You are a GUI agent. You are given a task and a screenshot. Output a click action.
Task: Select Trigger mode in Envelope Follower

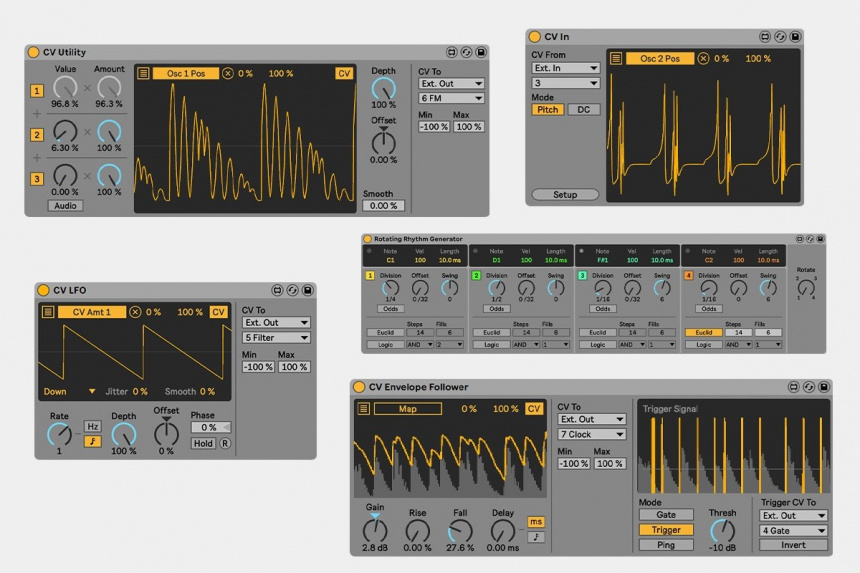coord(666,530)
